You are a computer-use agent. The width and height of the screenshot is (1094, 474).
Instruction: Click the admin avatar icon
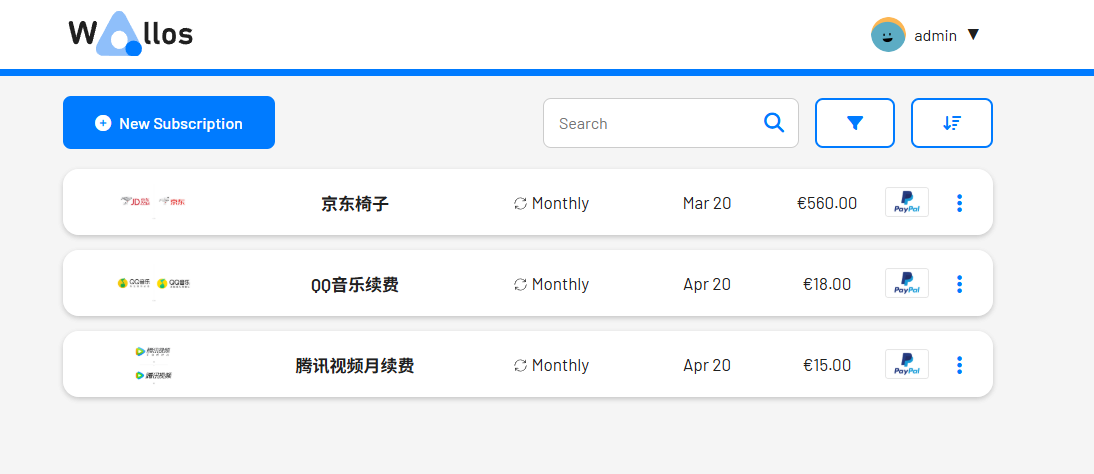point(888,35)
